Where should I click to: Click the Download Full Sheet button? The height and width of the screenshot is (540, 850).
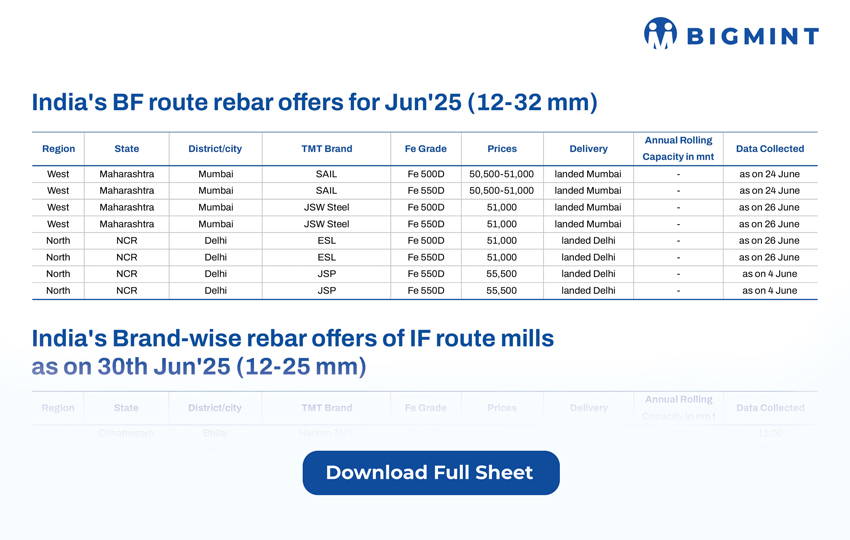(431, 473)
